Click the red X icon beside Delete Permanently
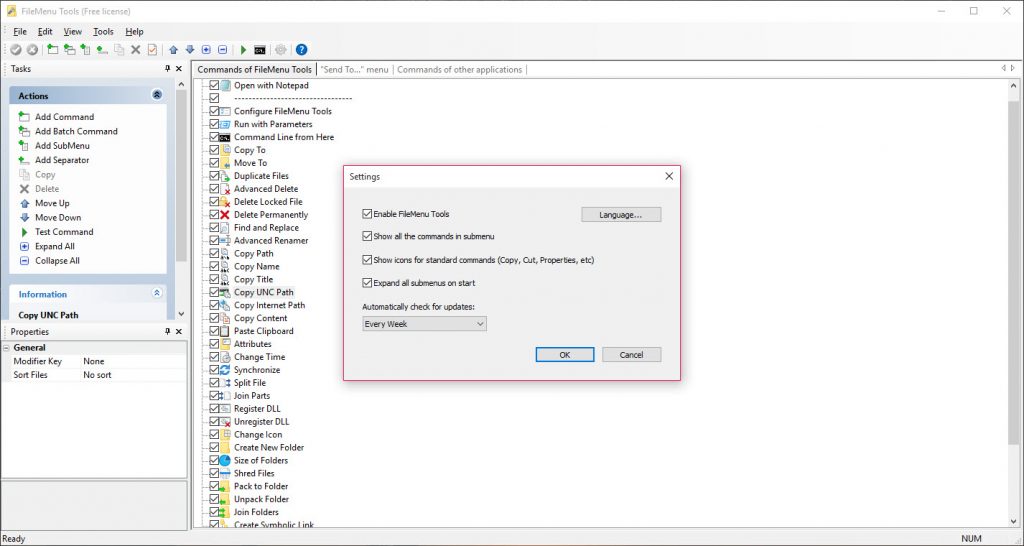The image size is (1024, 546). [225, 215]
